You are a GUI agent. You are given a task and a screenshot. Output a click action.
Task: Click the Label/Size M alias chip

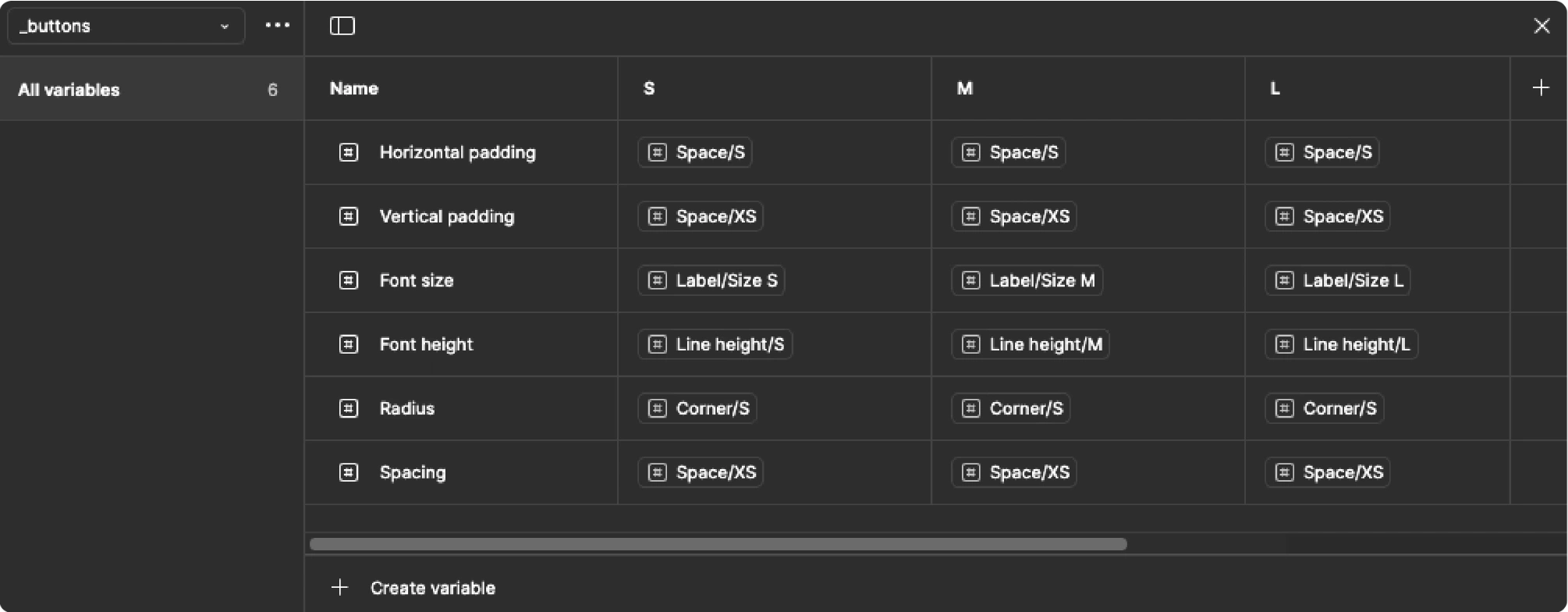pos(1027,280)
